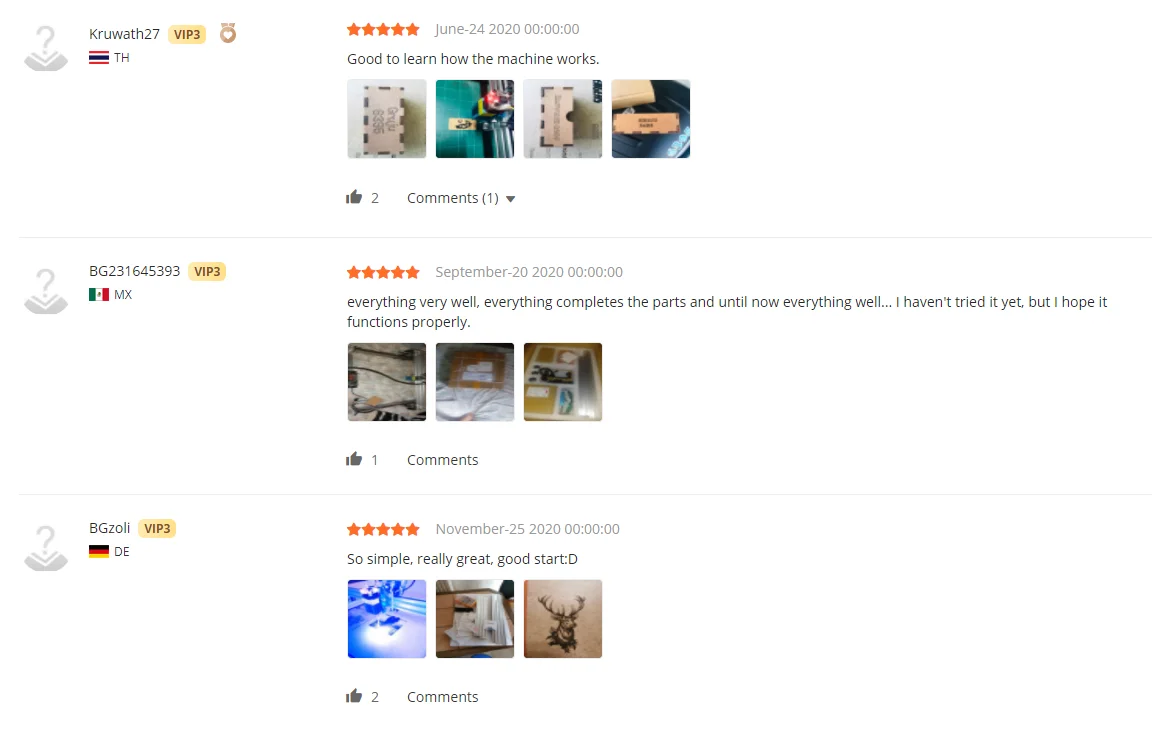
Task: Open the engraved deer image thumbnail
Action: tap(563, 619)
